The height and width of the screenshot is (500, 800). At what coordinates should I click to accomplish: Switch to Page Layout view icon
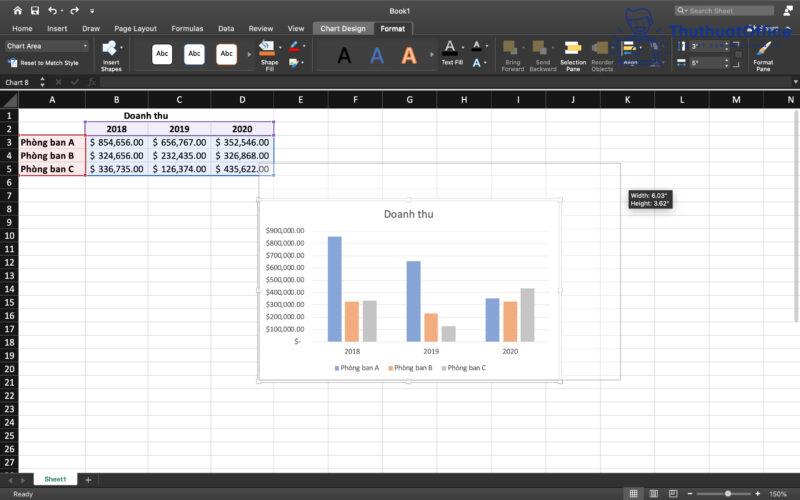(654, 493)
